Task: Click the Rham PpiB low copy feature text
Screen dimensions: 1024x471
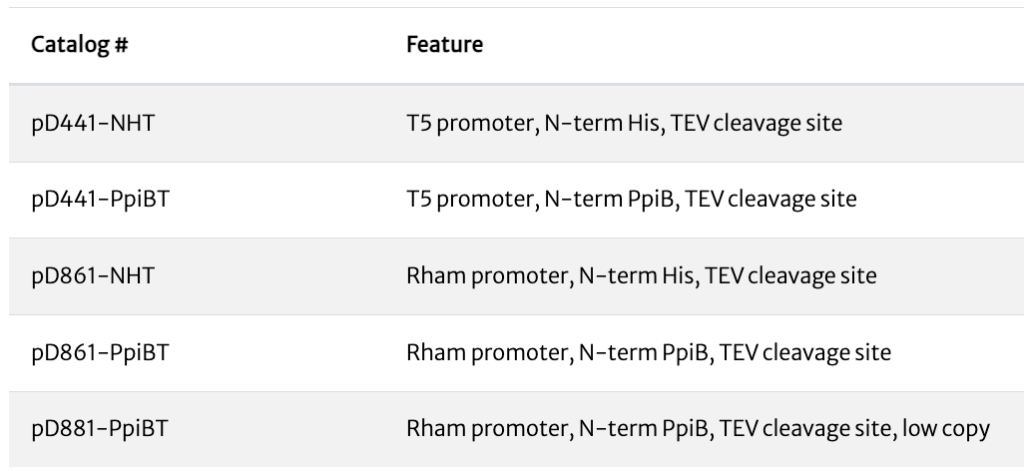Action: click(698, 429)
